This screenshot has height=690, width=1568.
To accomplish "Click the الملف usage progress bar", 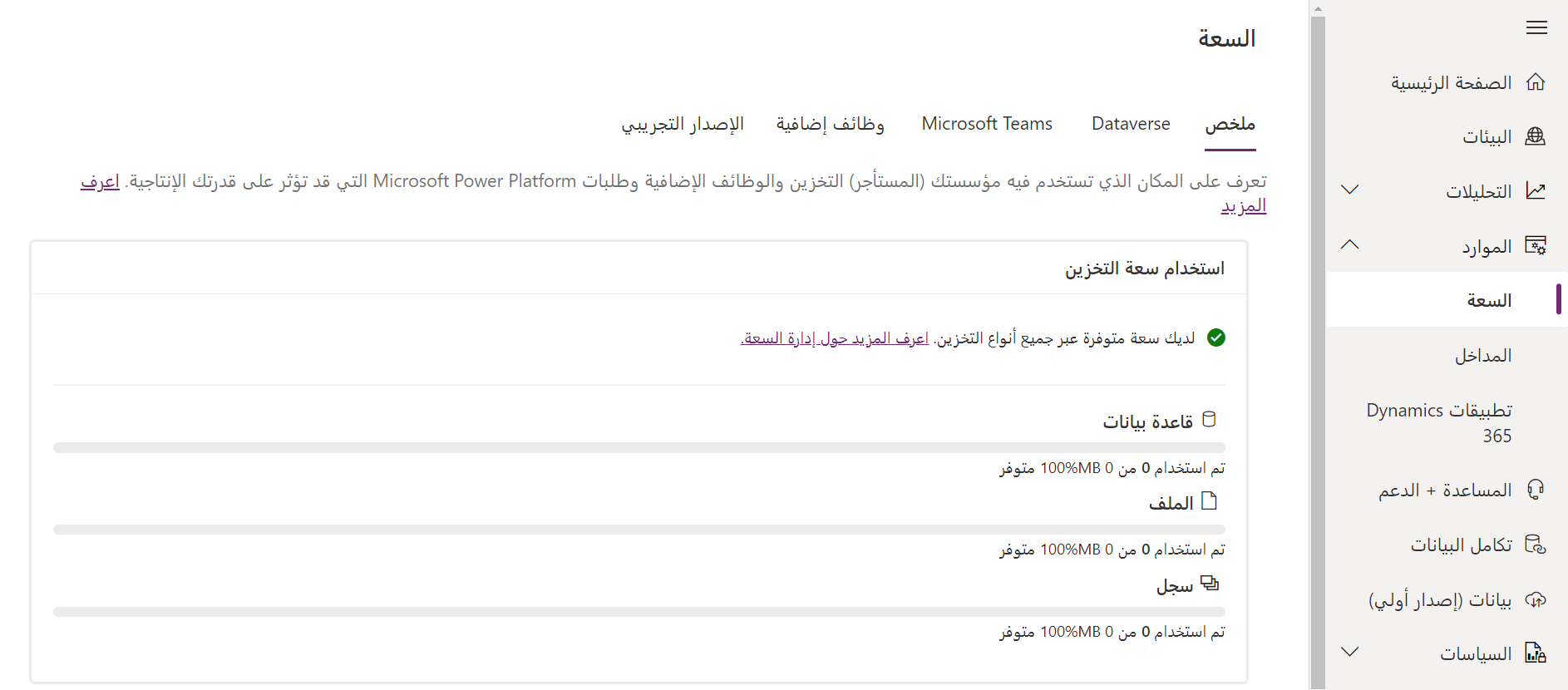I will (x=639, y=530).
